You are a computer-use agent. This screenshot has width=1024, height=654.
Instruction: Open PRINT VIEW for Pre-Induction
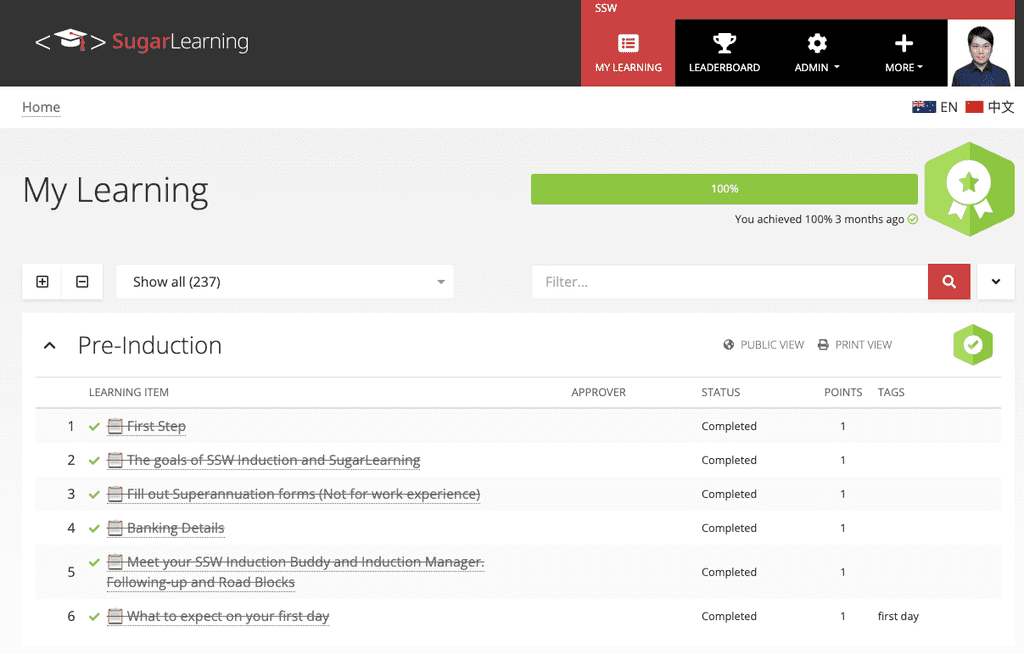pos(855,344)
